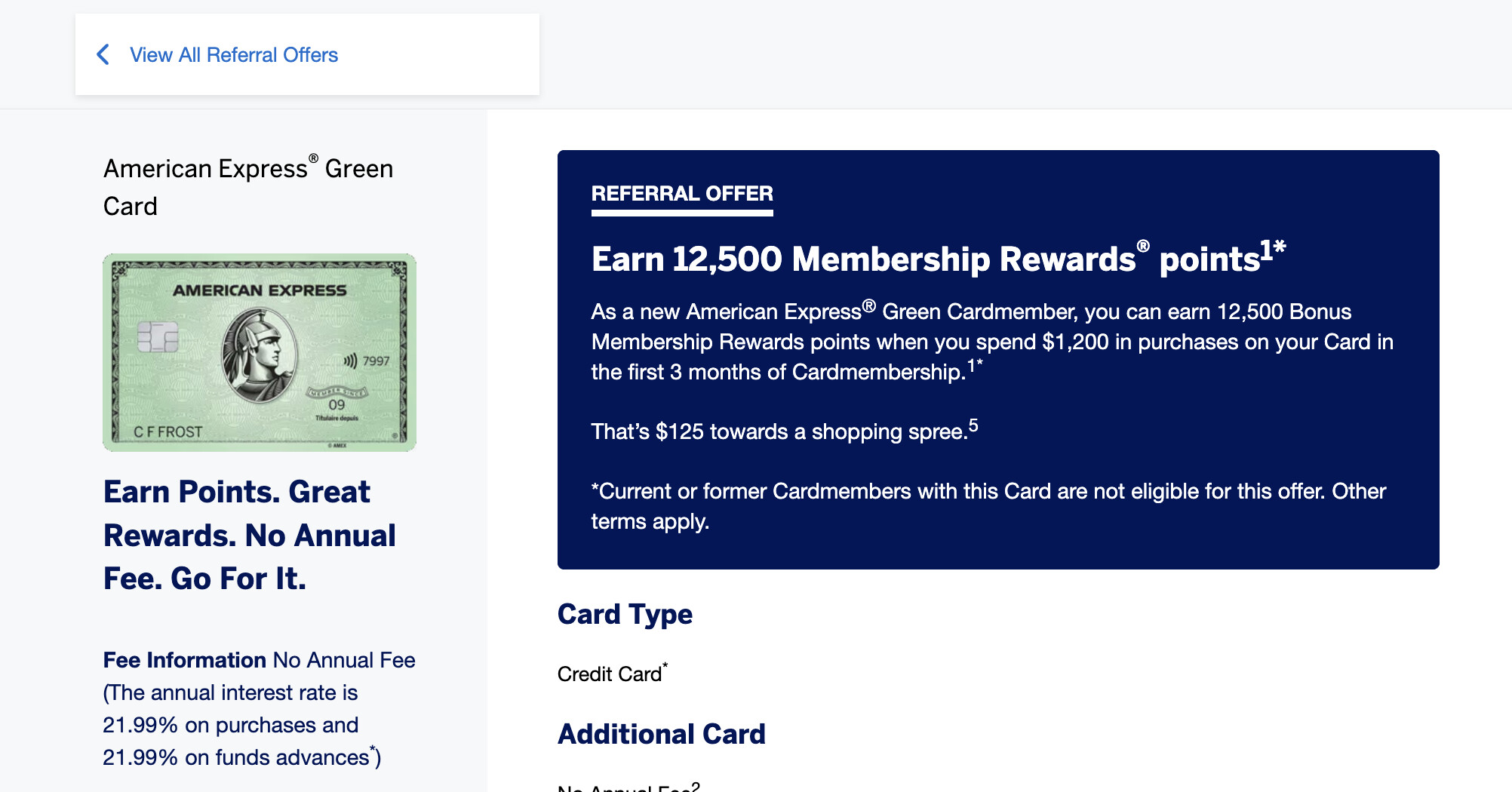
Task: Click the American Express Green Card title
Action: click(248, 187)
